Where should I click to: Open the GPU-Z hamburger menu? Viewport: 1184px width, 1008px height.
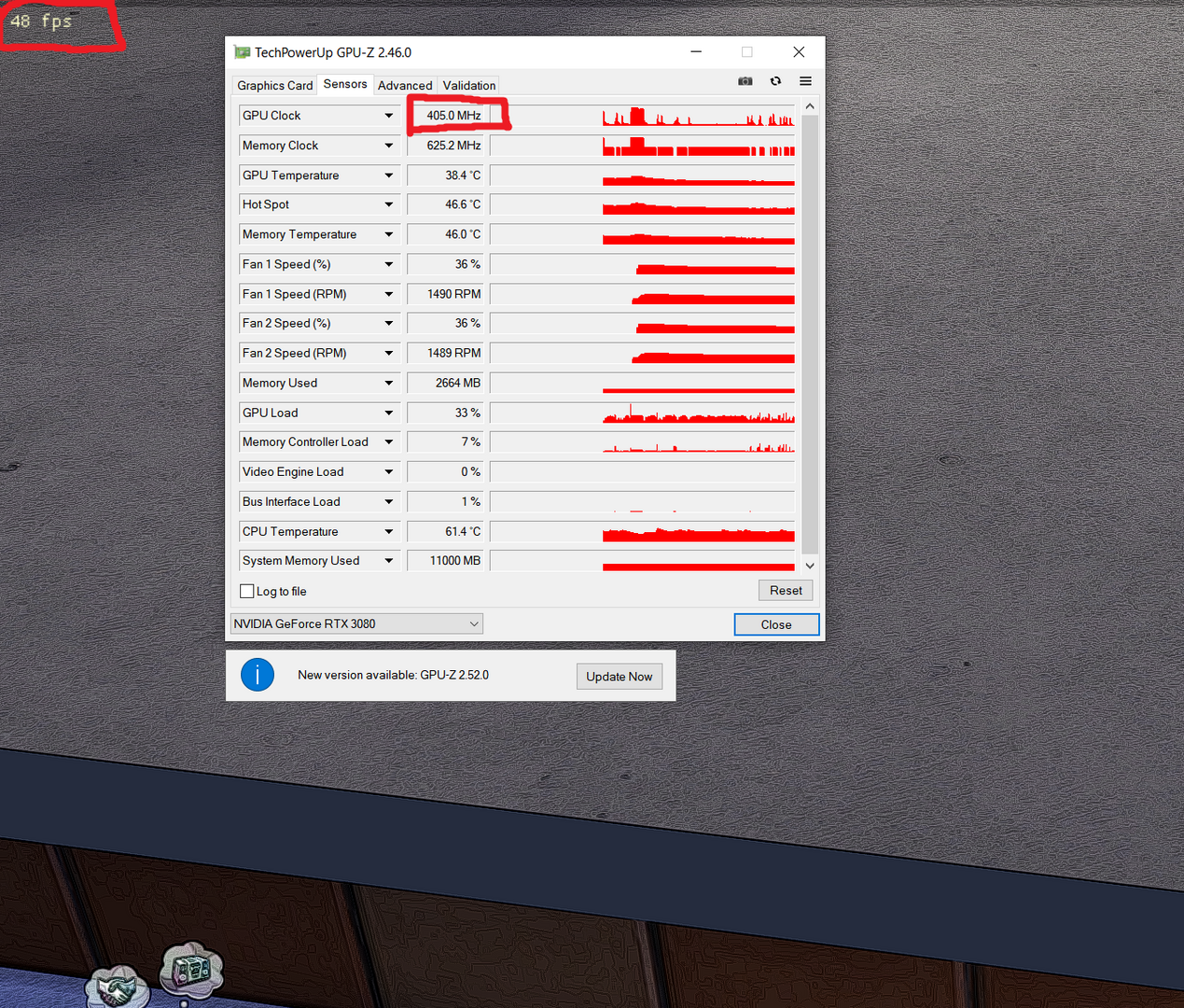point(805,81)
